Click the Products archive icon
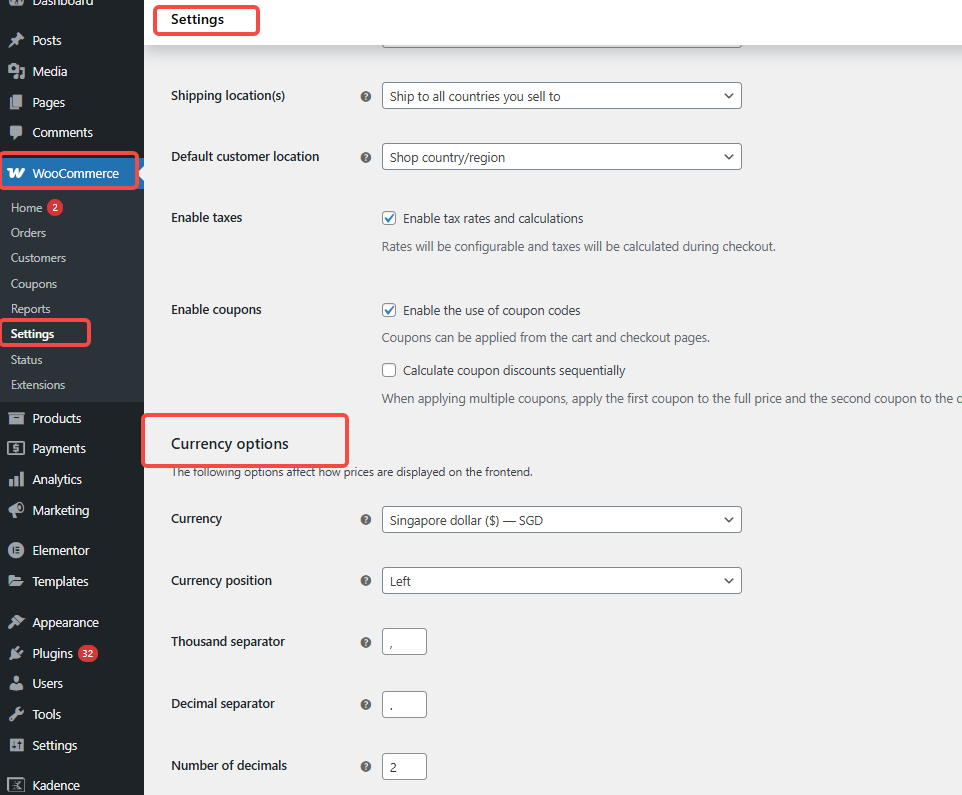This screenshot has width=962, height=795. click(16, 419)
